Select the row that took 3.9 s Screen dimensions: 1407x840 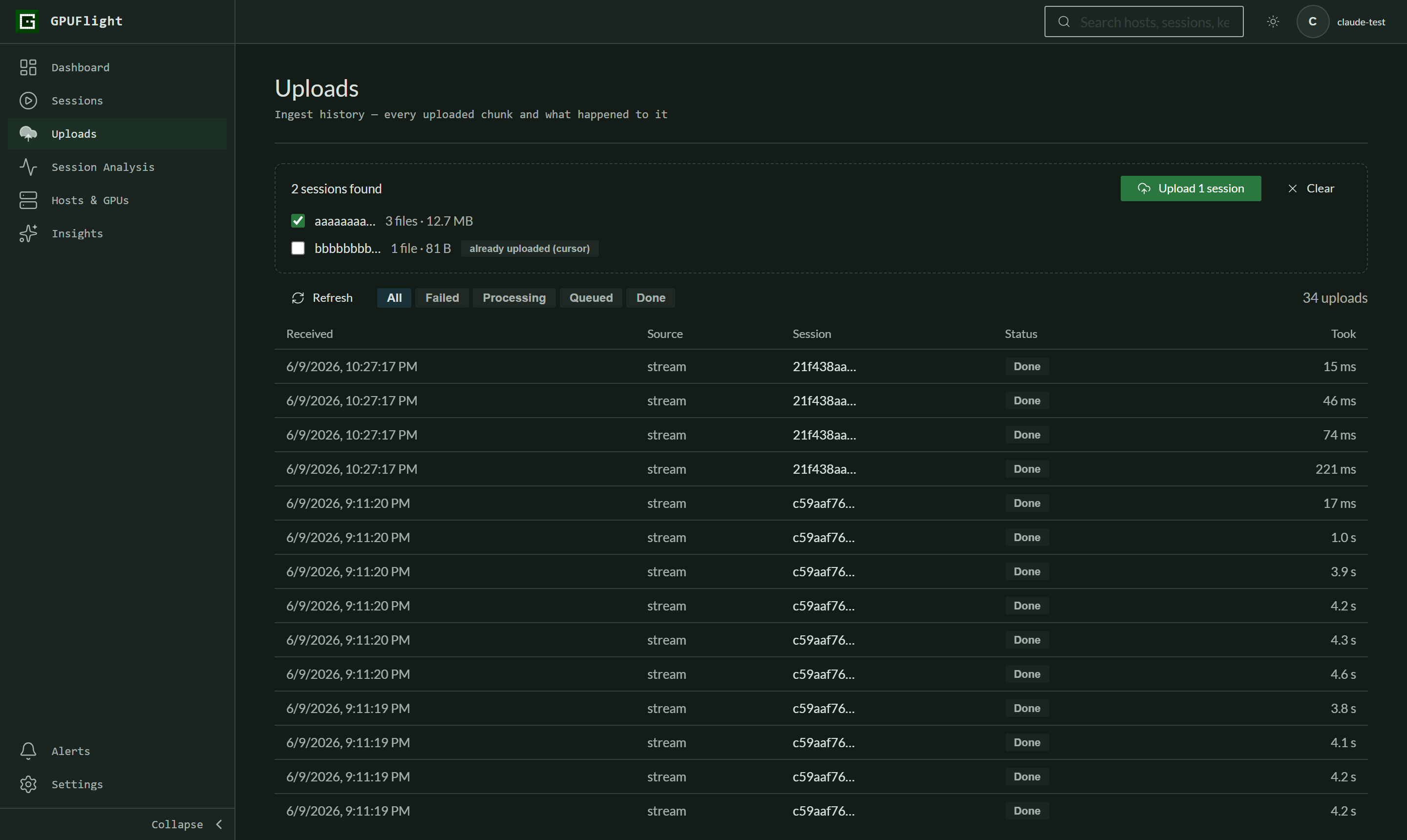pyautogui.click(x=821, y=572)
